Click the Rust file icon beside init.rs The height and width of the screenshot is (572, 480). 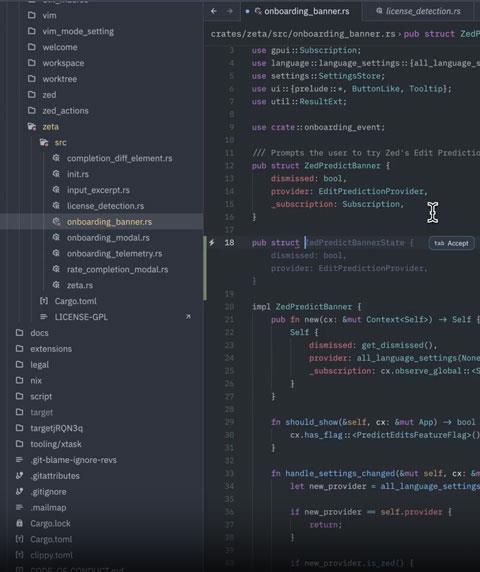tap(56, 174)
